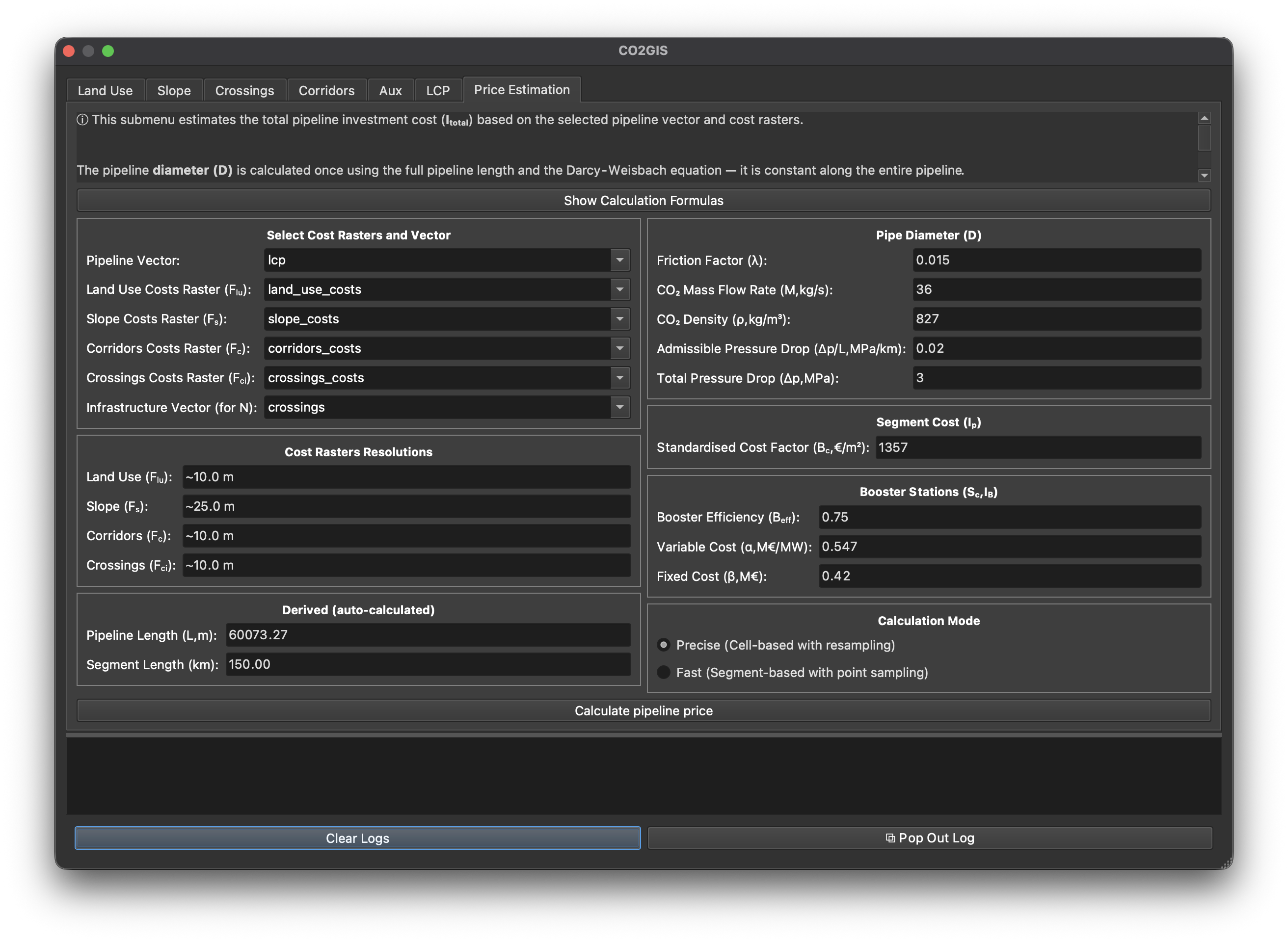Viewport: 1288px width, 942px height.
Task: Click the Crossings resolution field
Action: [x=406, y=565]
